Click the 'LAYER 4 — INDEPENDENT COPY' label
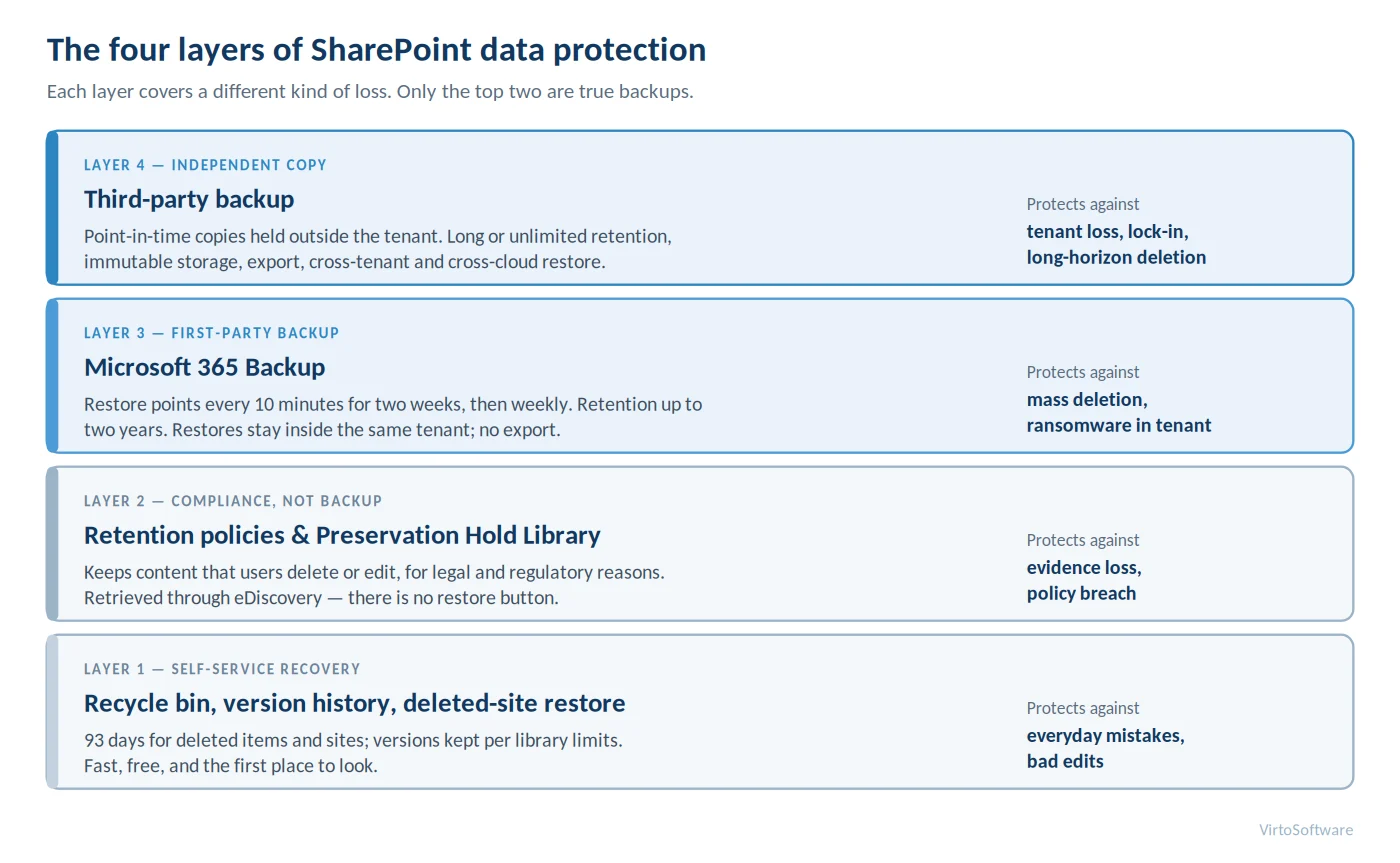 click(x=205, y=165)
